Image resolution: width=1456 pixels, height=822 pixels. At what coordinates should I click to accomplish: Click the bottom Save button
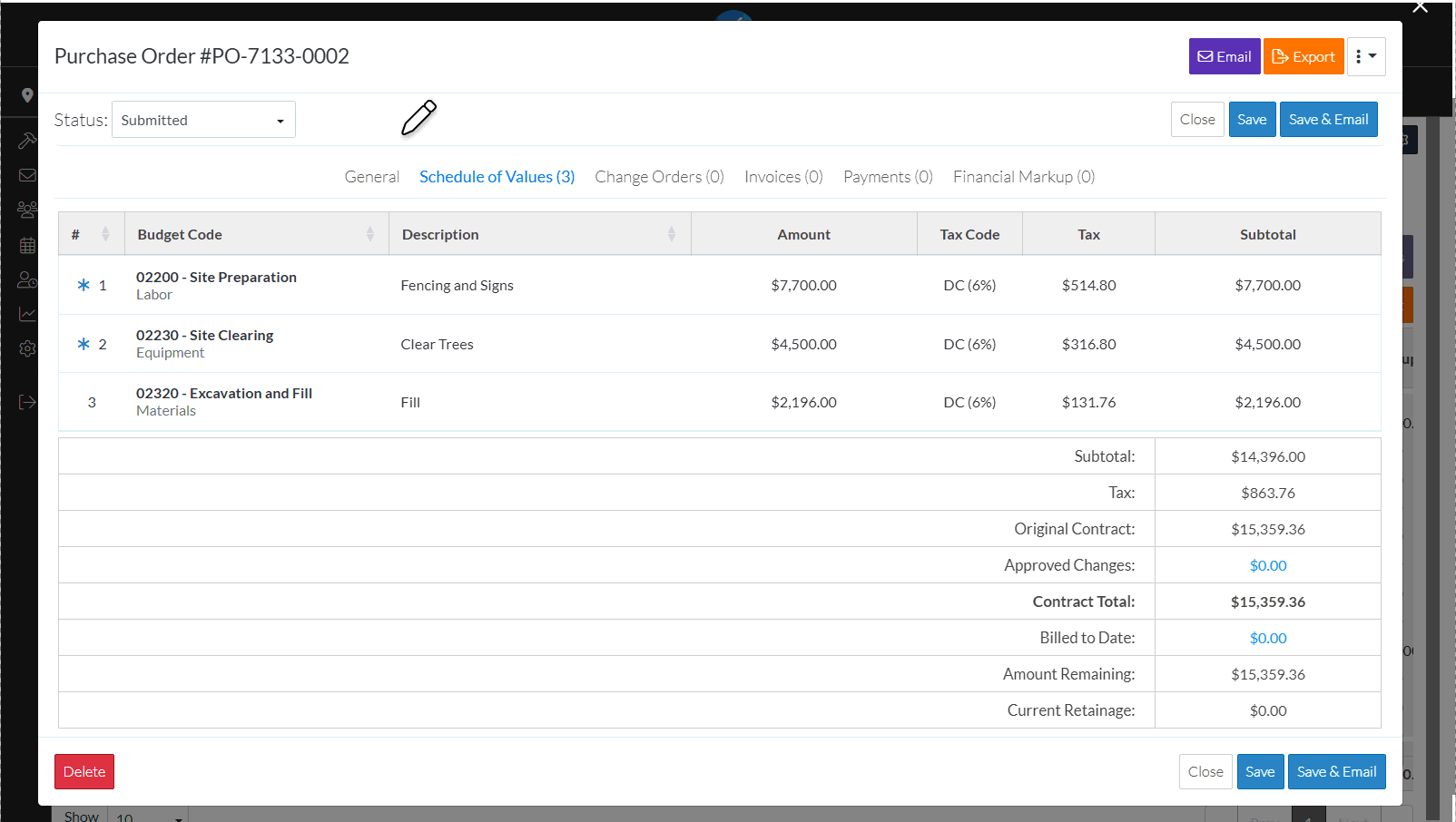coord(1260,772)
